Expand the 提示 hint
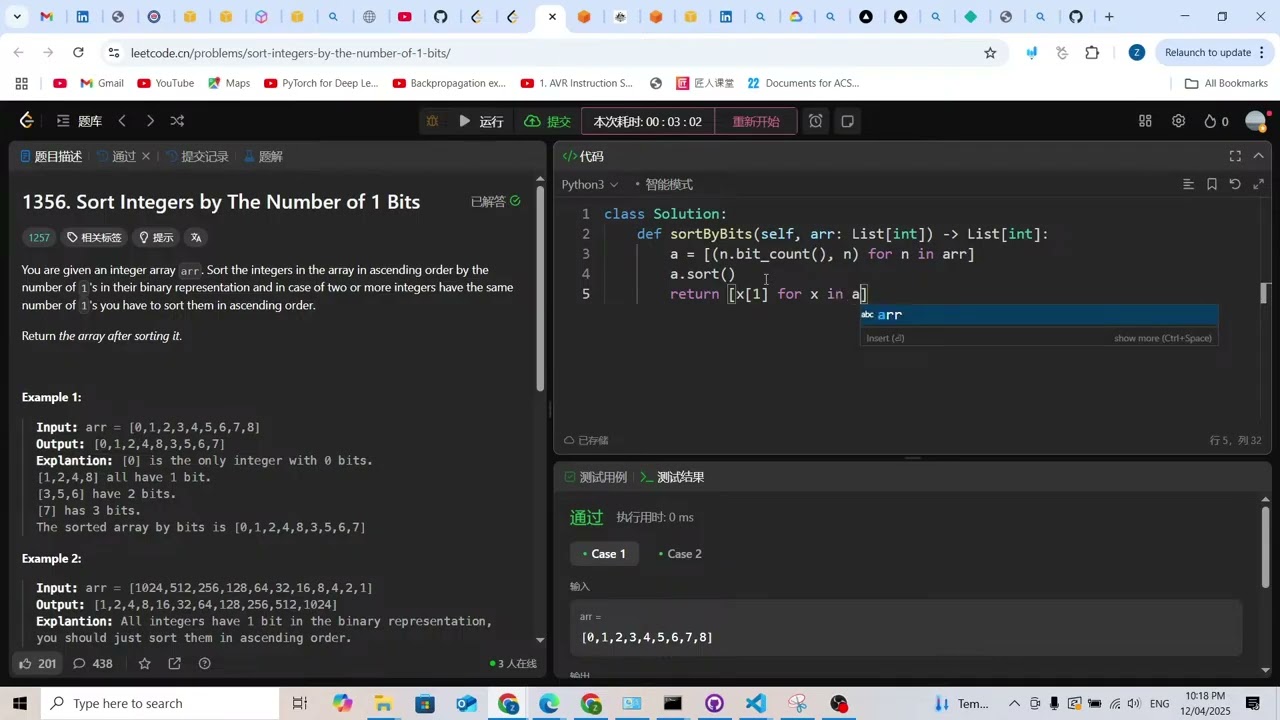 point(156,237)
